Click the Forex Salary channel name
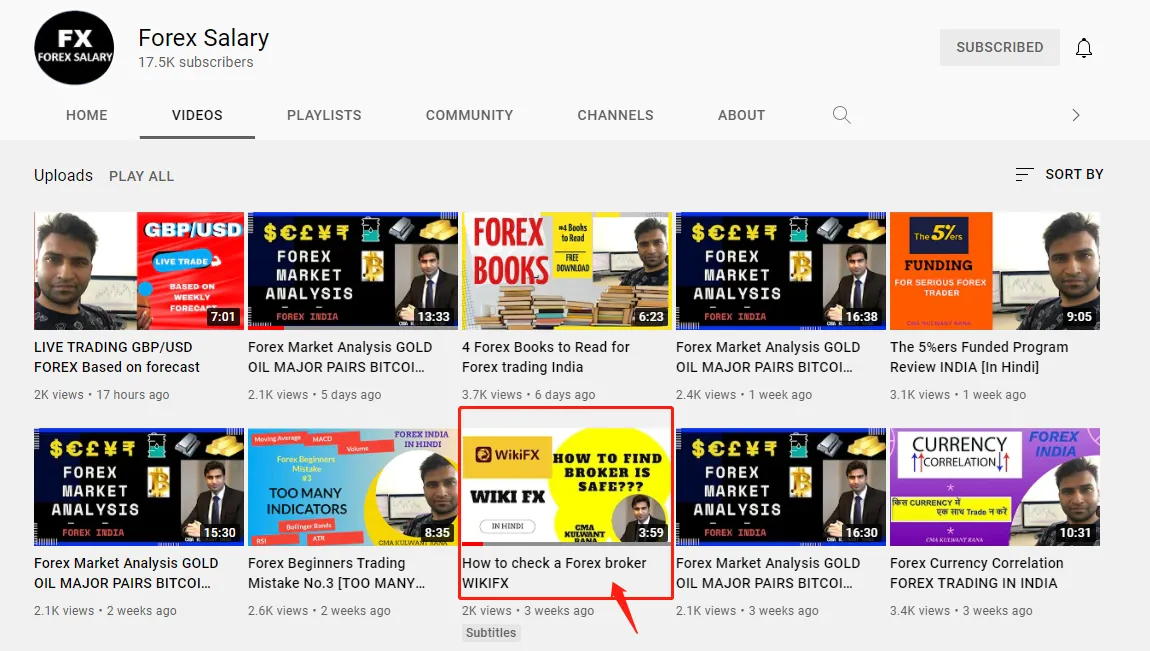This screenshot has width=1150, height=651. [204, 37]
